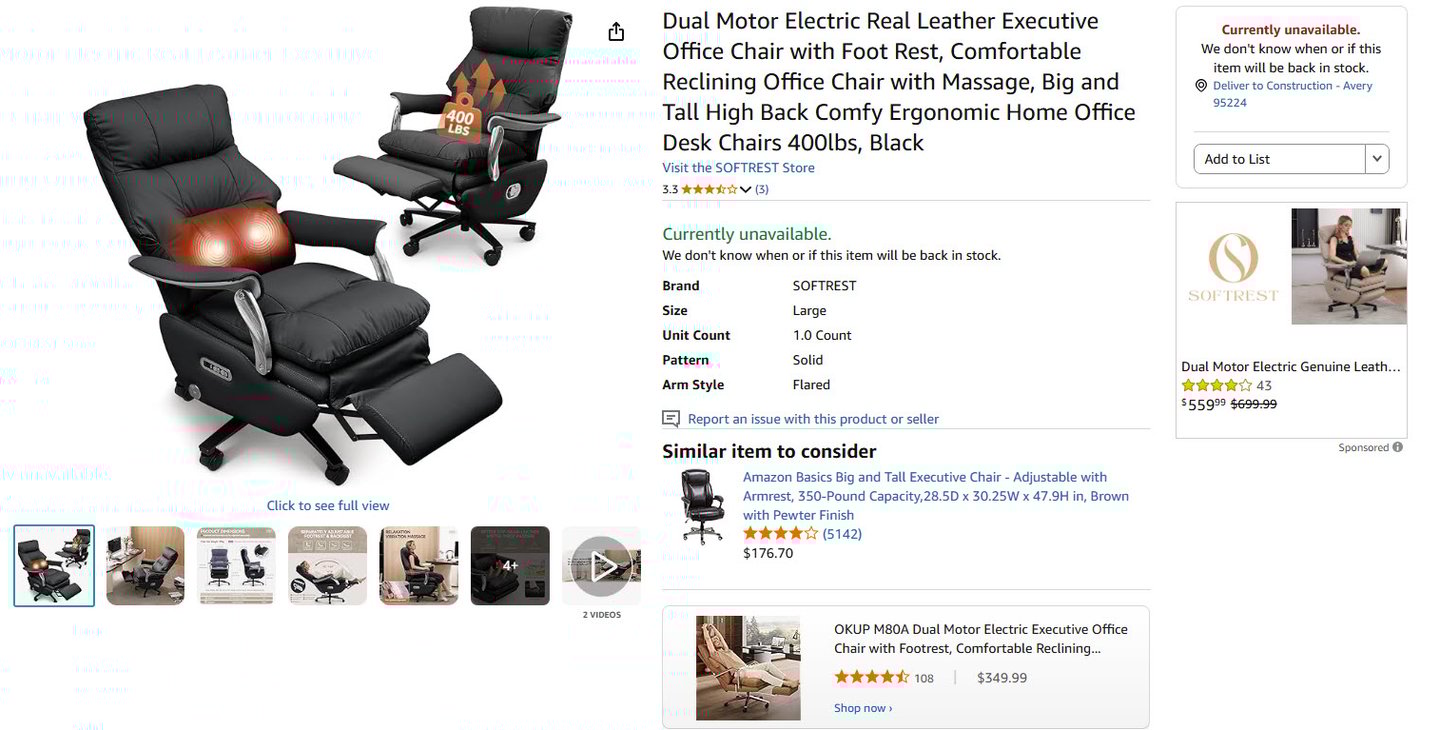This screenshot has width=1440, height=730.
Task: Play the product video thumbnail
Action: (601, 566)
